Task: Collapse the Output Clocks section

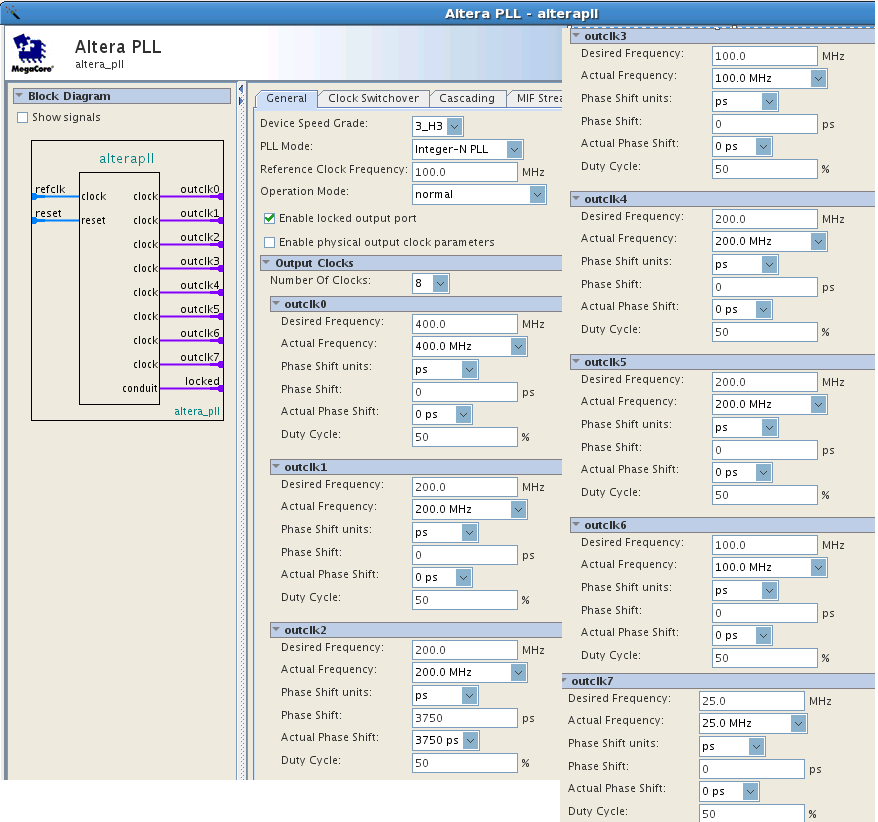Action: (x=267, y=263)
